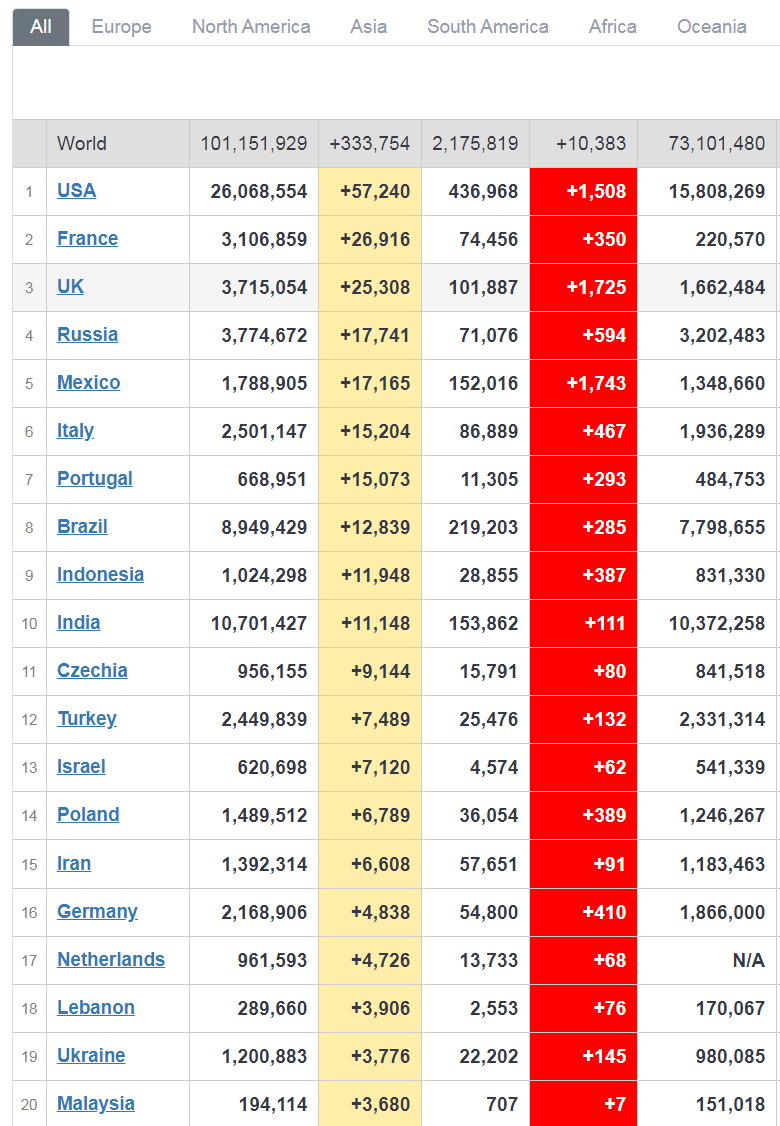Open the USA country link
This screenshot has width=780, height=1126.
[x=76, y=191]
